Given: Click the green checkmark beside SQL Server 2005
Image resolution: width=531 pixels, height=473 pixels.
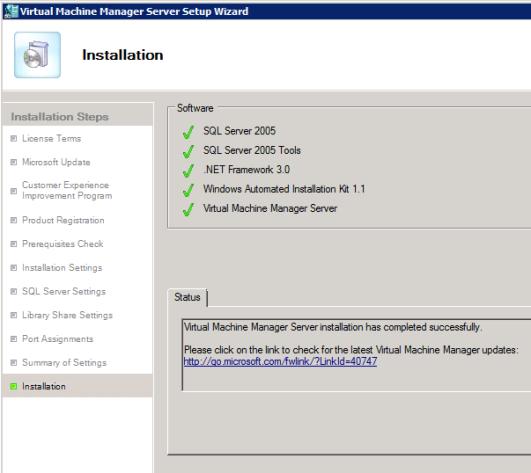Looking at the screenshot, I should 188,132.
